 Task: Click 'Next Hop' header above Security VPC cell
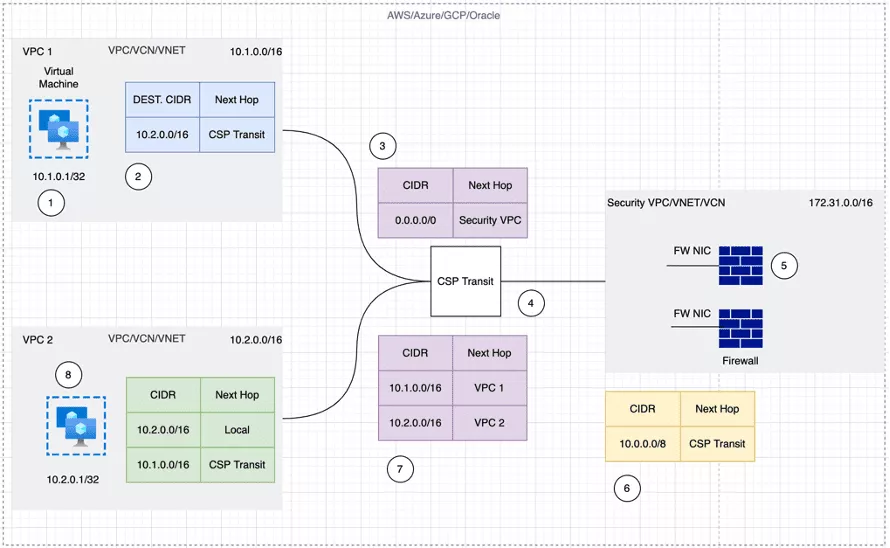click(x=490, y=186)
